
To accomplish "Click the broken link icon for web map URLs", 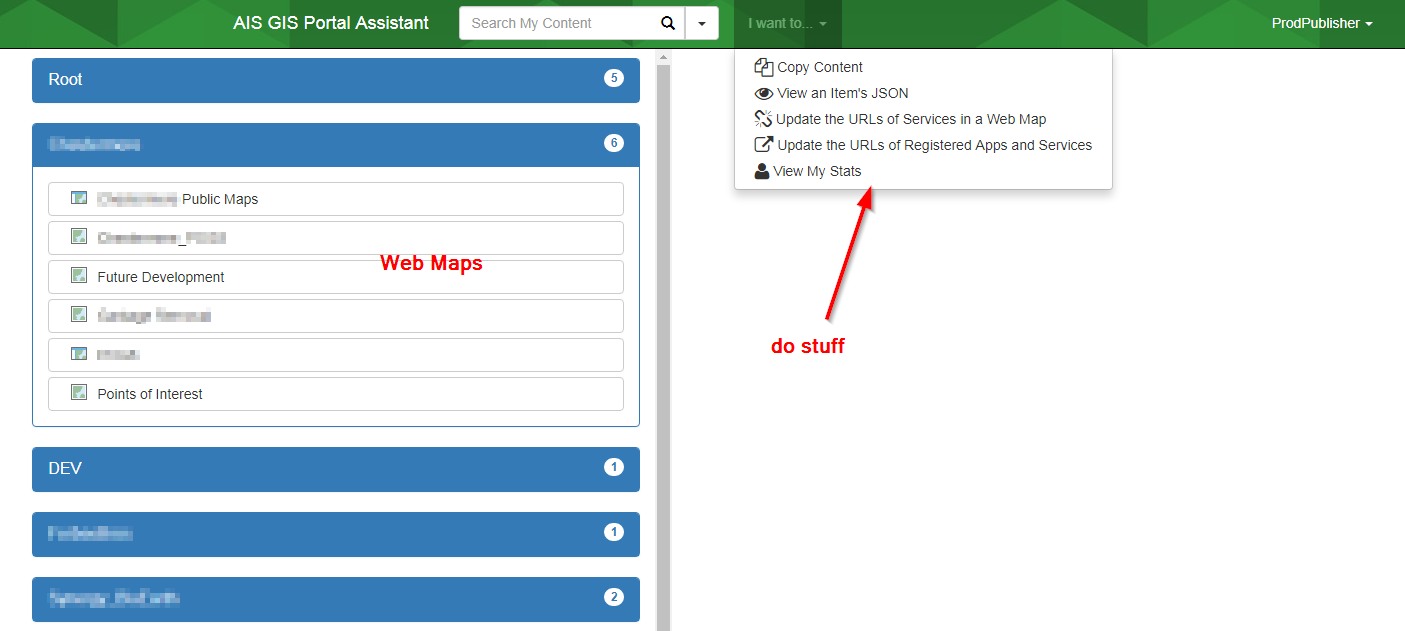I will tap(763, 119).
